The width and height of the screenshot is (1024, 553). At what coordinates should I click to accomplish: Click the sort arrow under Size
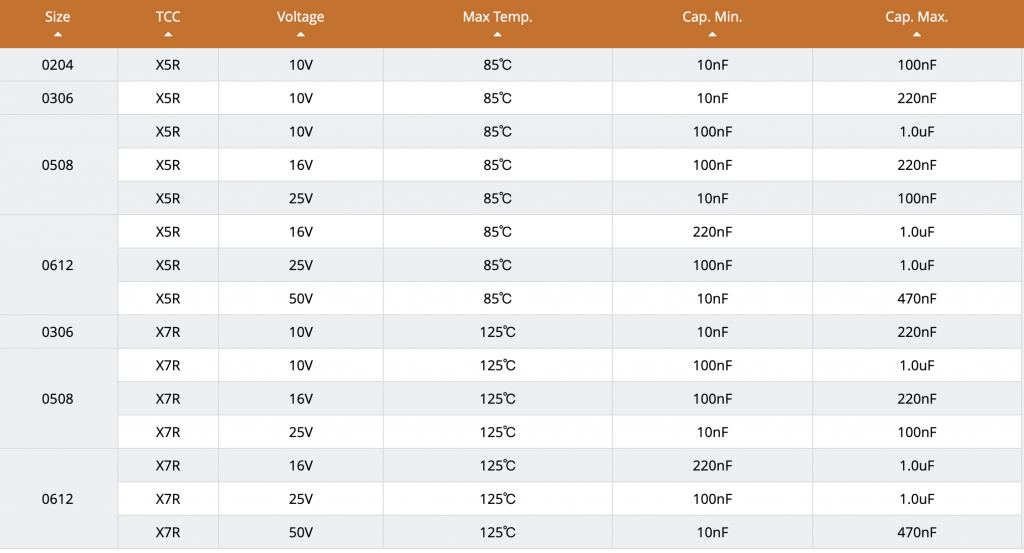pyautogui.click(x=57, y=35)
